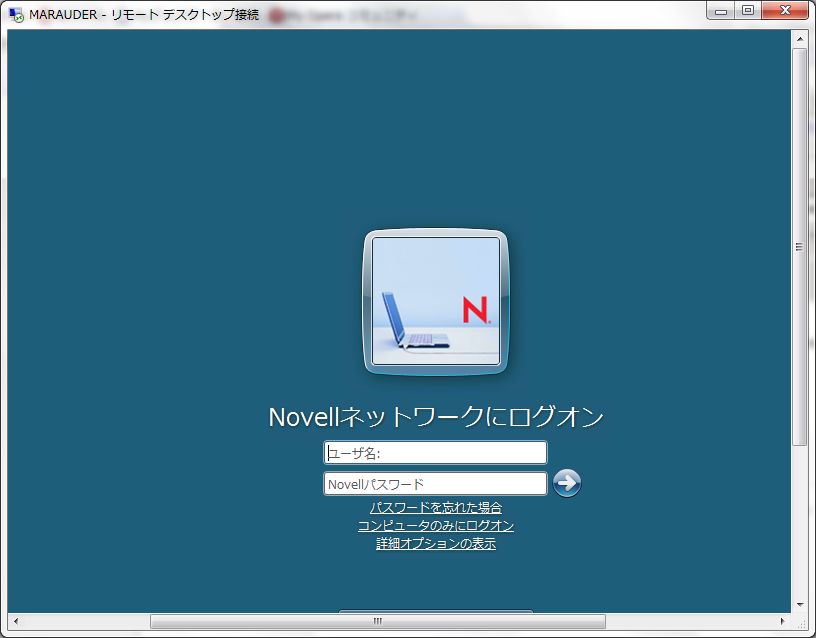Click the vertical scrollbar down arrow

click(x=799, y=605)
